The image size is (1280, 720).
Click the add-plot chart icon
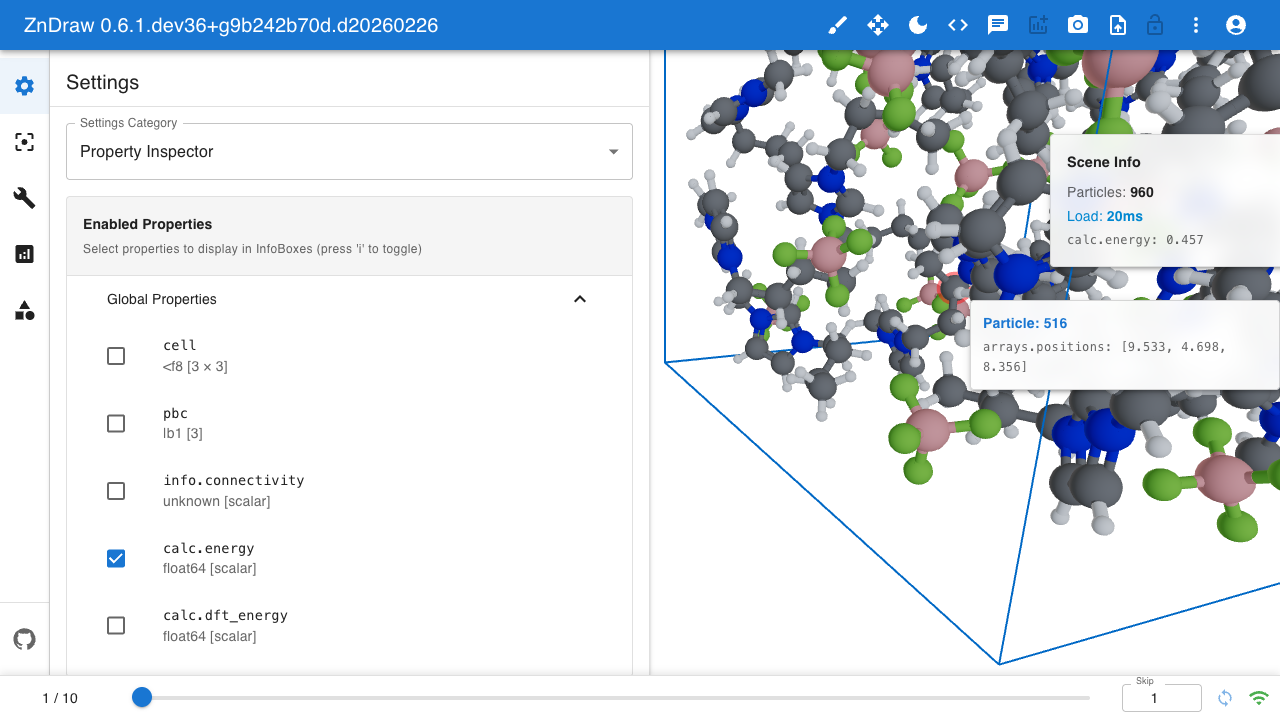(1038, 25)
